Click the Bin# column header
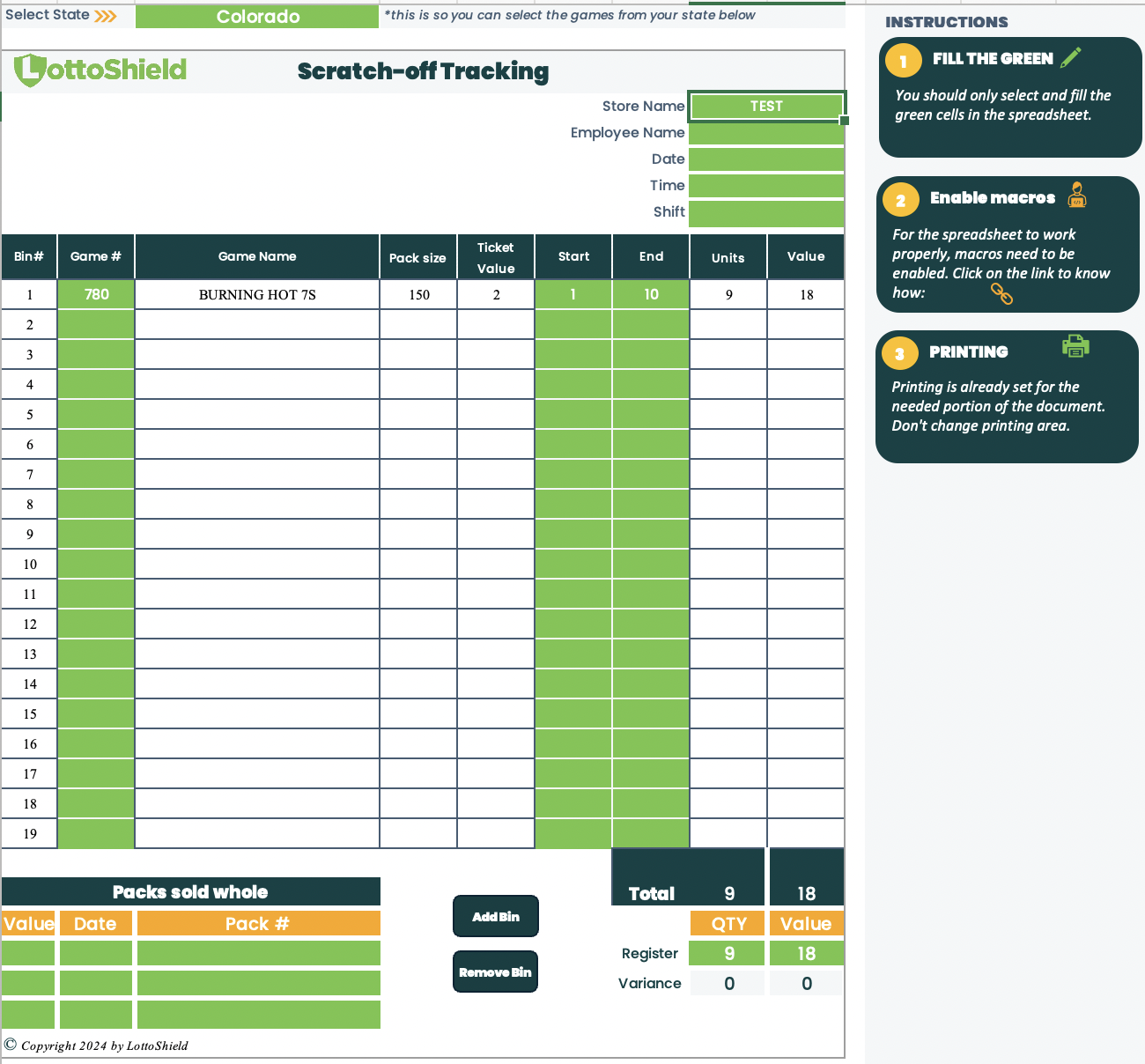 [29, 256]
